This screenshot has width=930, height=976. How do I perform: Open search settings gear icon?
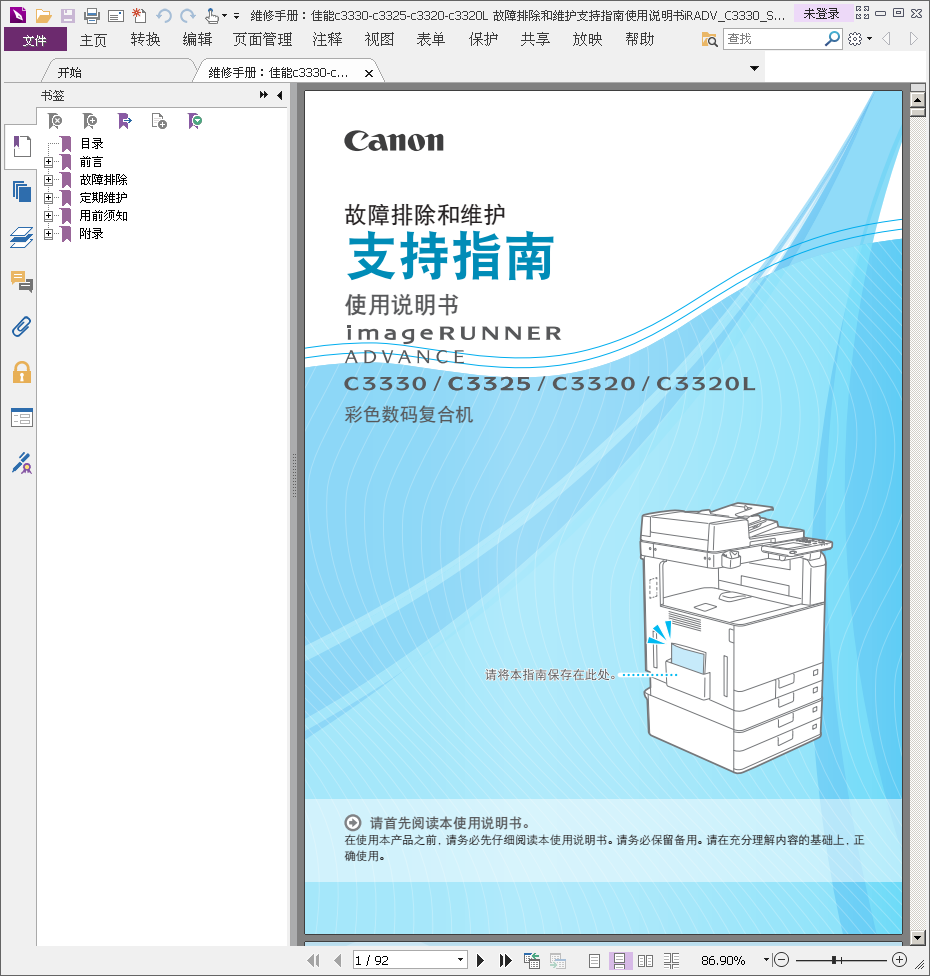(855, 39)
